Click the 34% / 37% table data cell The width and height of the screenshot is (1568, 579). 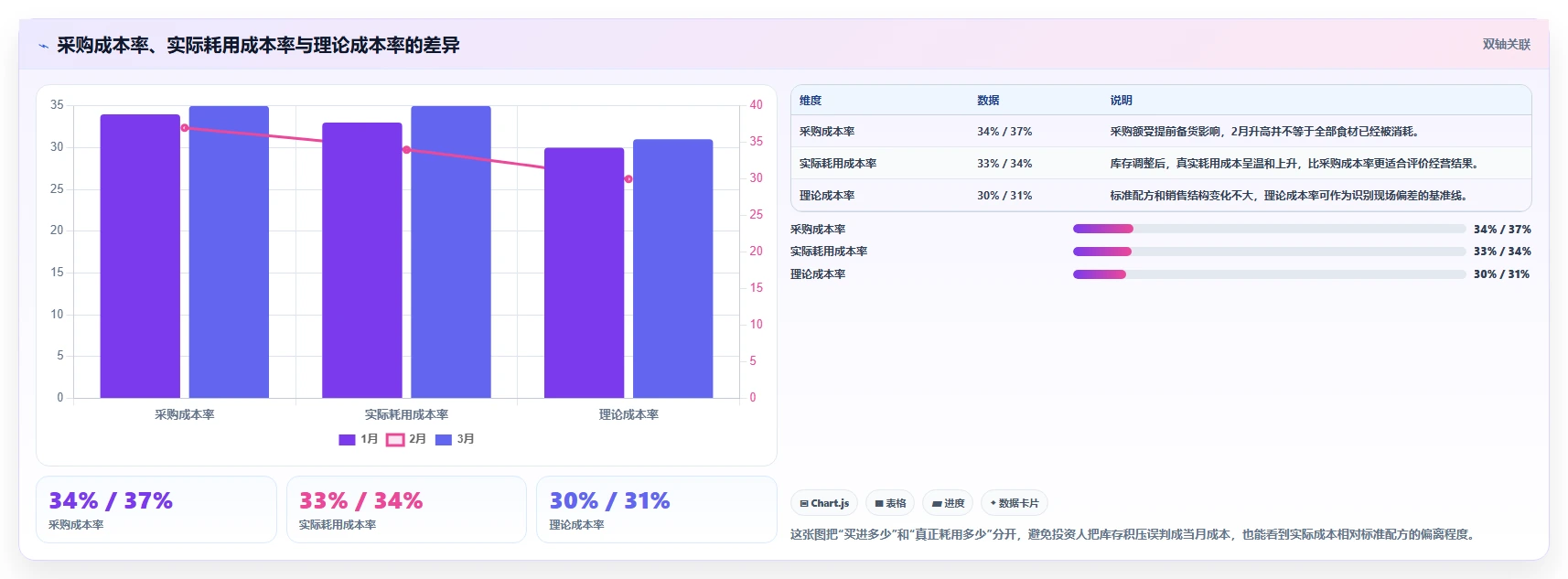click(x=1004, y=132)
